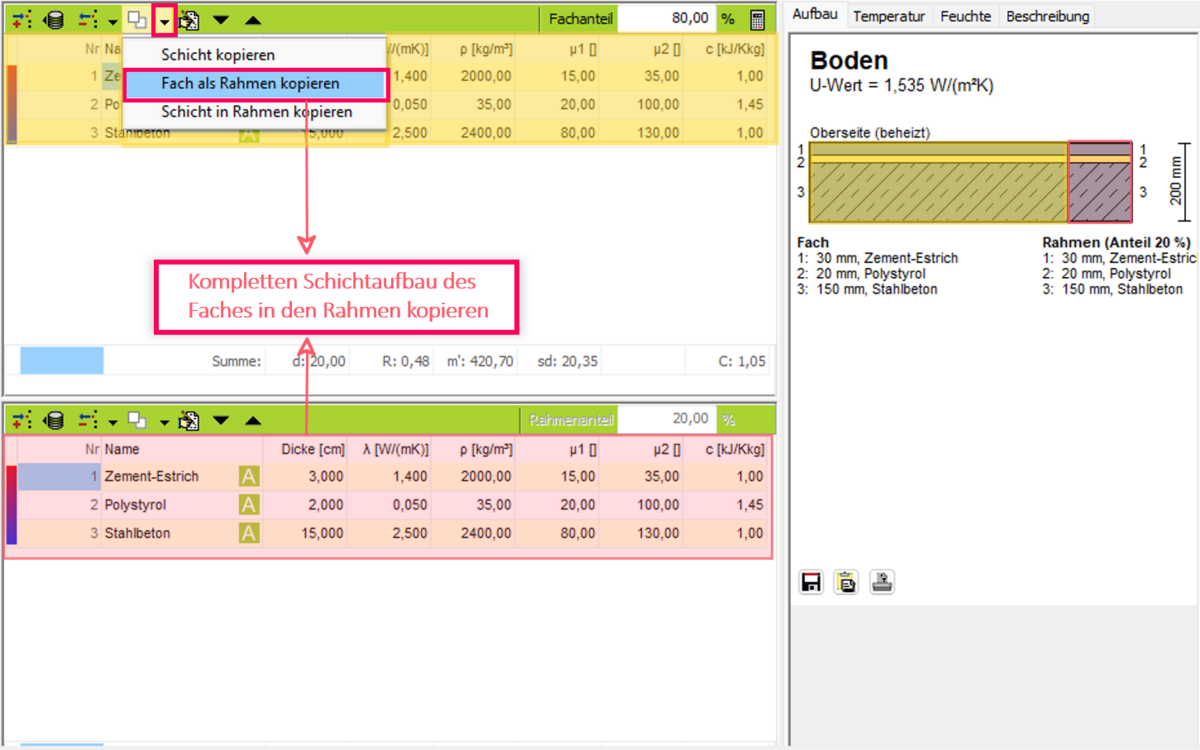Click add layer icon in Fach toolbar
1200x750 pixels.
tap(22, 19)
